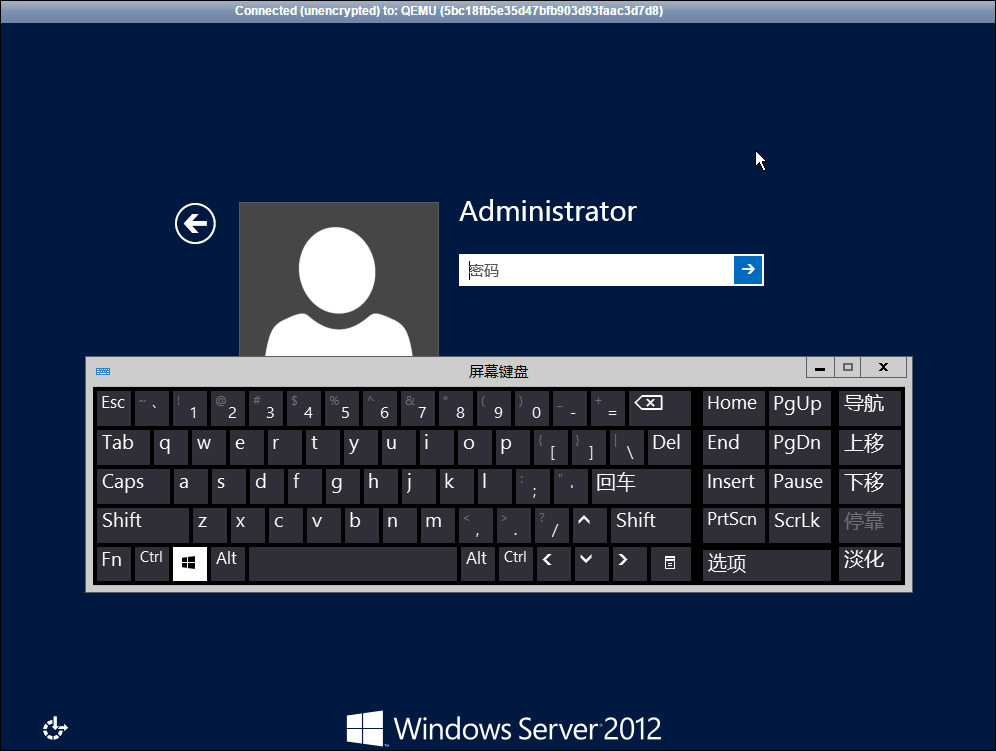Tap the PgUp key
The image size is (996, 751).
coord(799,408)
